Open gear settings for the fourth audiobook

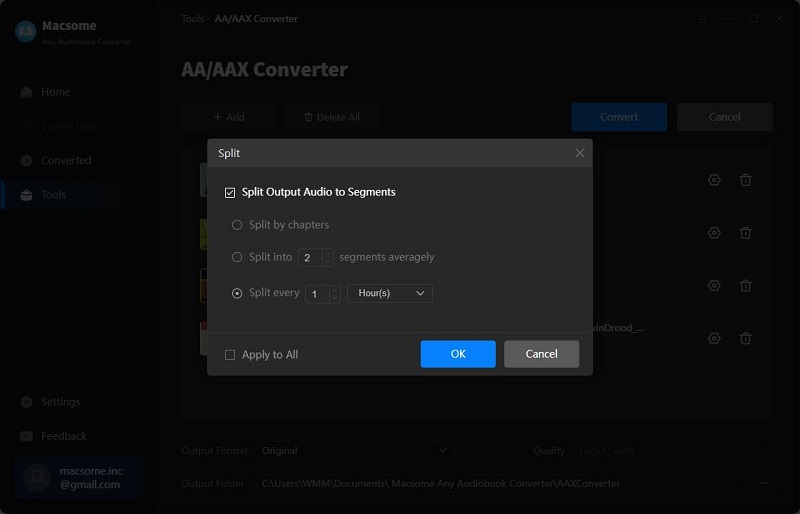coord(714,338)
